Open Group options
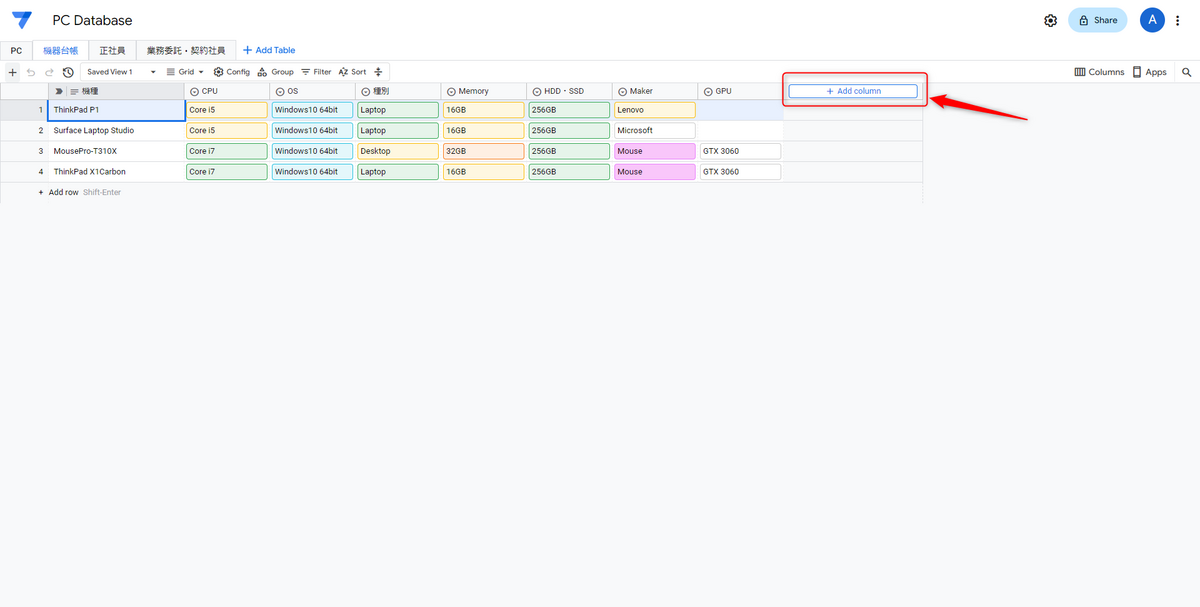 275,72
